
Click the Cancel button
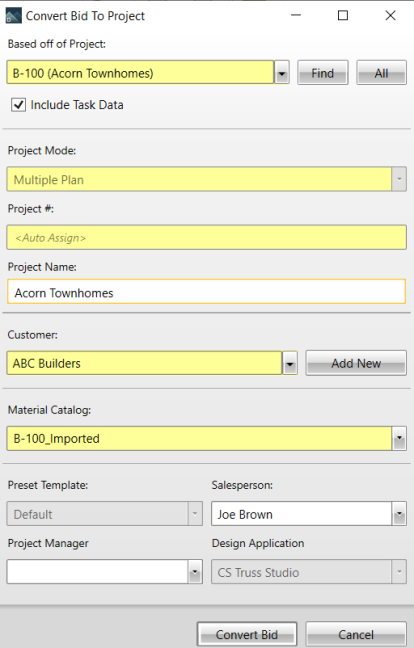356,634
